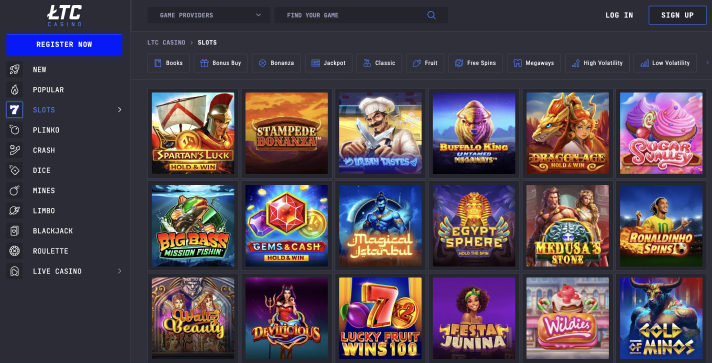The height and width of the screenshot is (363, 712).
Task: Click the Blackjack cards icon
Action: pyautogui.click(x=15, y=231)
